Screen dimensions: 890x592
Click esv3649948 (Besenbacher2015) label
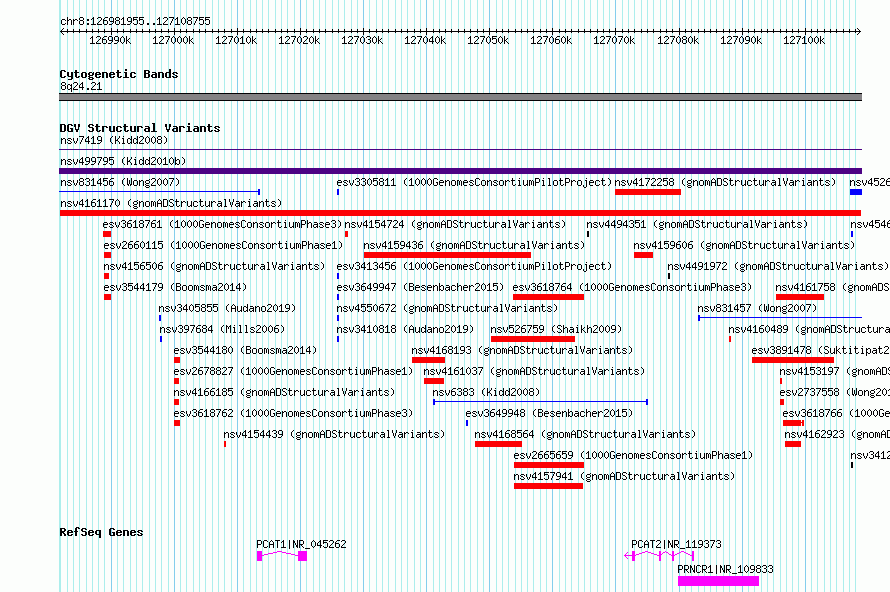click(x=549, y=413)
